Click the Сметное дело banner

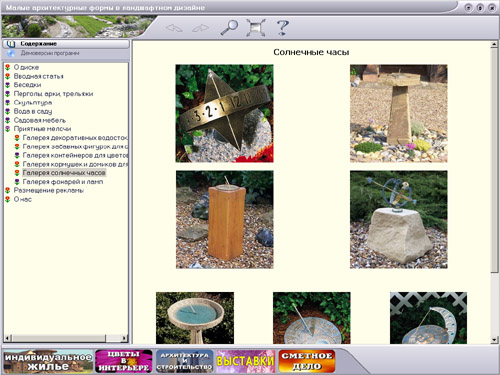coord(307,361)
